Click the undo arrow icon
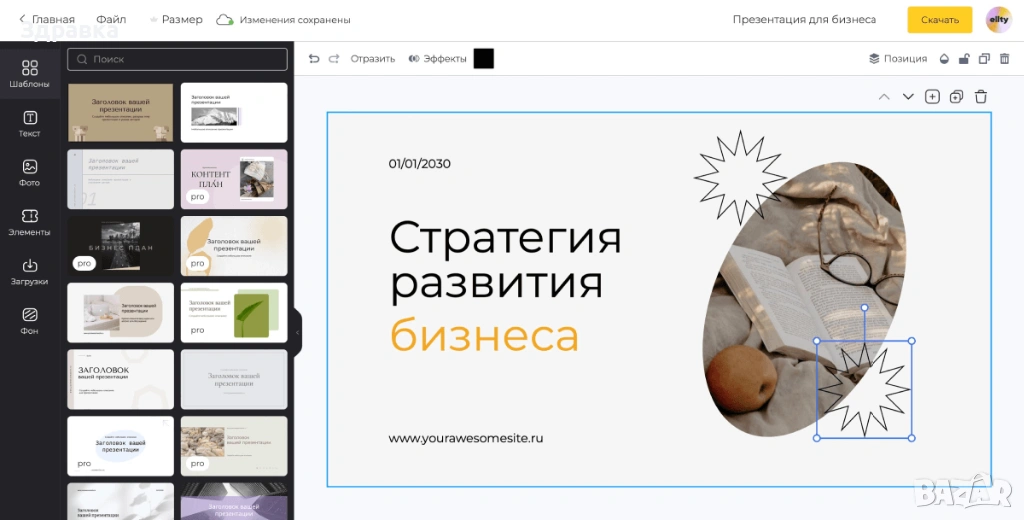This screenshot has height=520, width=1024. [x=314, y=59]
